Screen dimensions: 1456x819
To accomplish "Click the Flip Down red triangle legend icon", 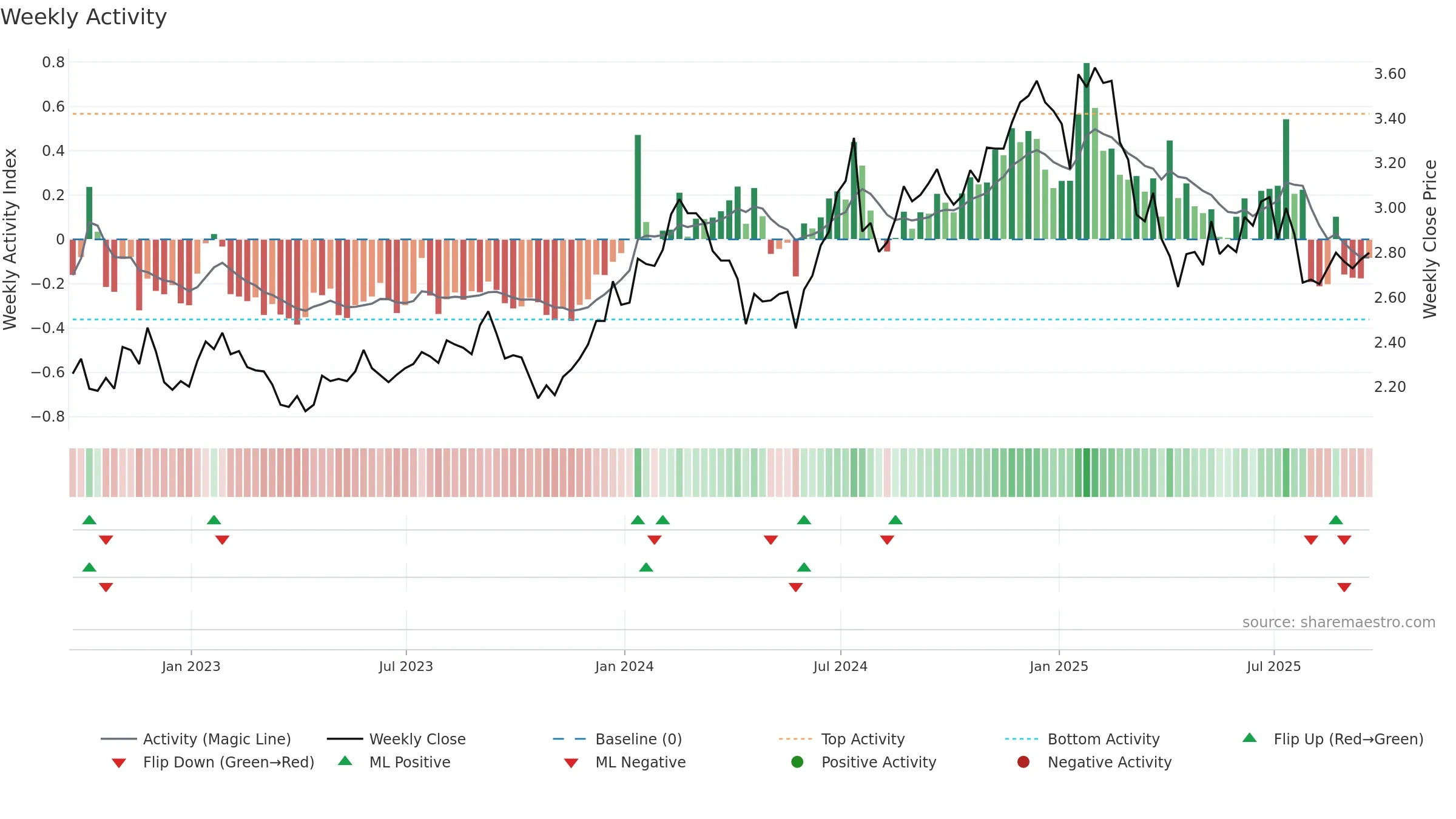I will (119, 763).
